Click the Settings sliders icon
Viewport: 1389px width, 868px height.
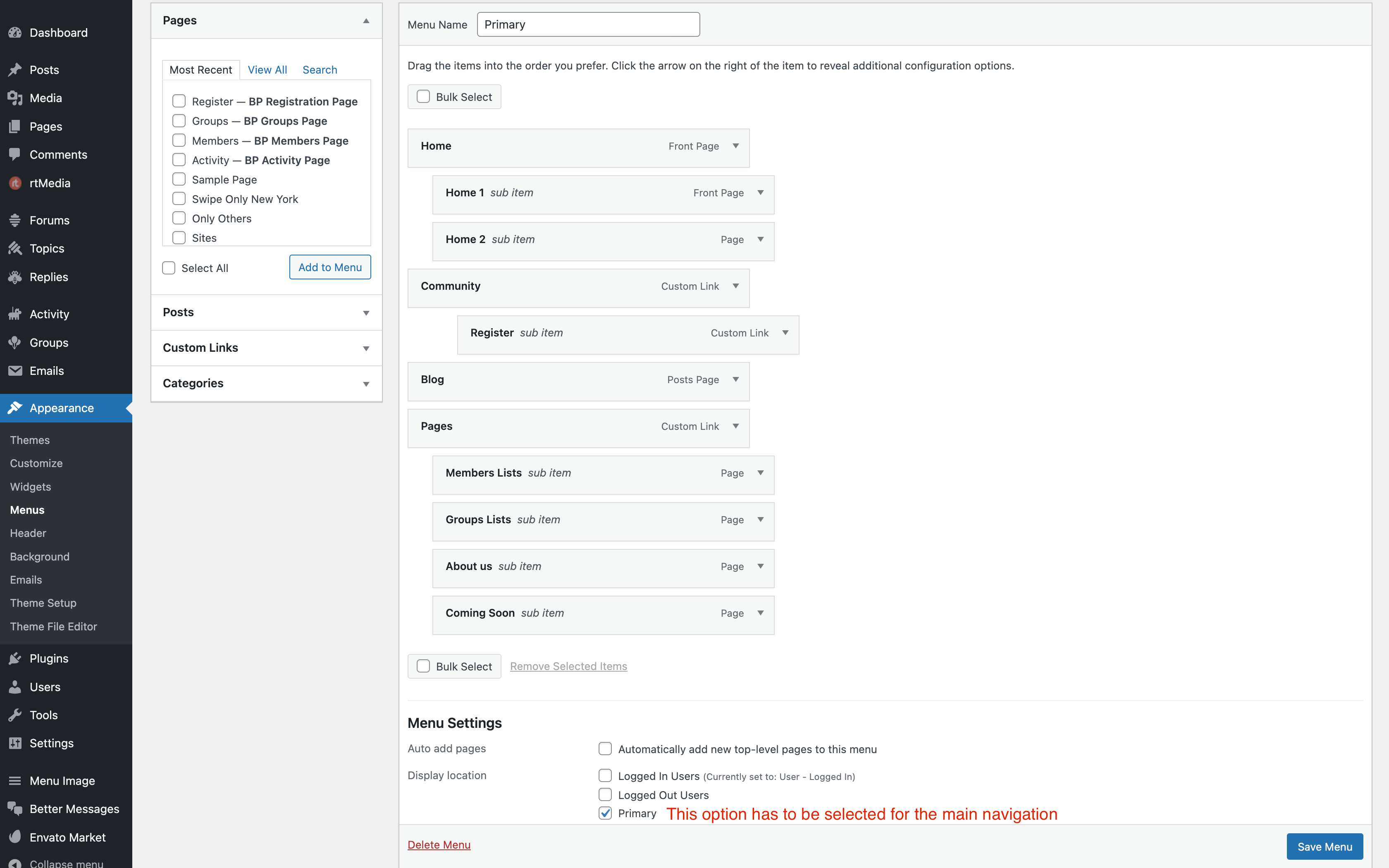pos(15,744)
